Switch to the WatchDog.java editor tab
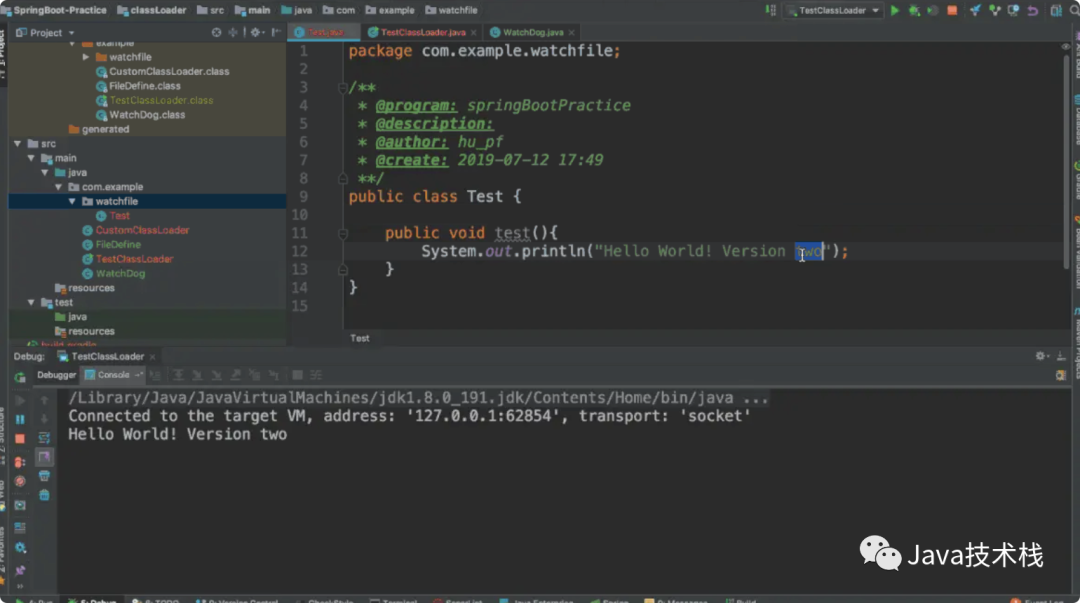 pos(532,32)
